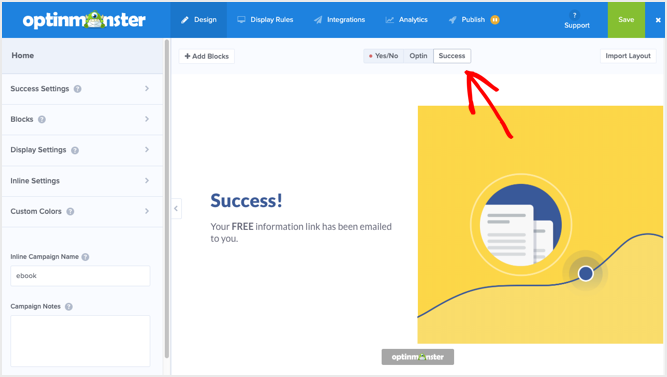This screenshot has height=377, width=667.
Task: Click the help icon beside Success Settings
Action: pos(77,89)
